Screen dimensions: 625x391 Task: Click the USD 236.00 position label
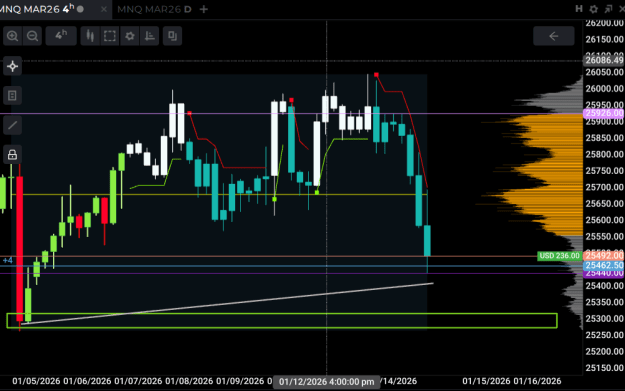coord(559,256)
